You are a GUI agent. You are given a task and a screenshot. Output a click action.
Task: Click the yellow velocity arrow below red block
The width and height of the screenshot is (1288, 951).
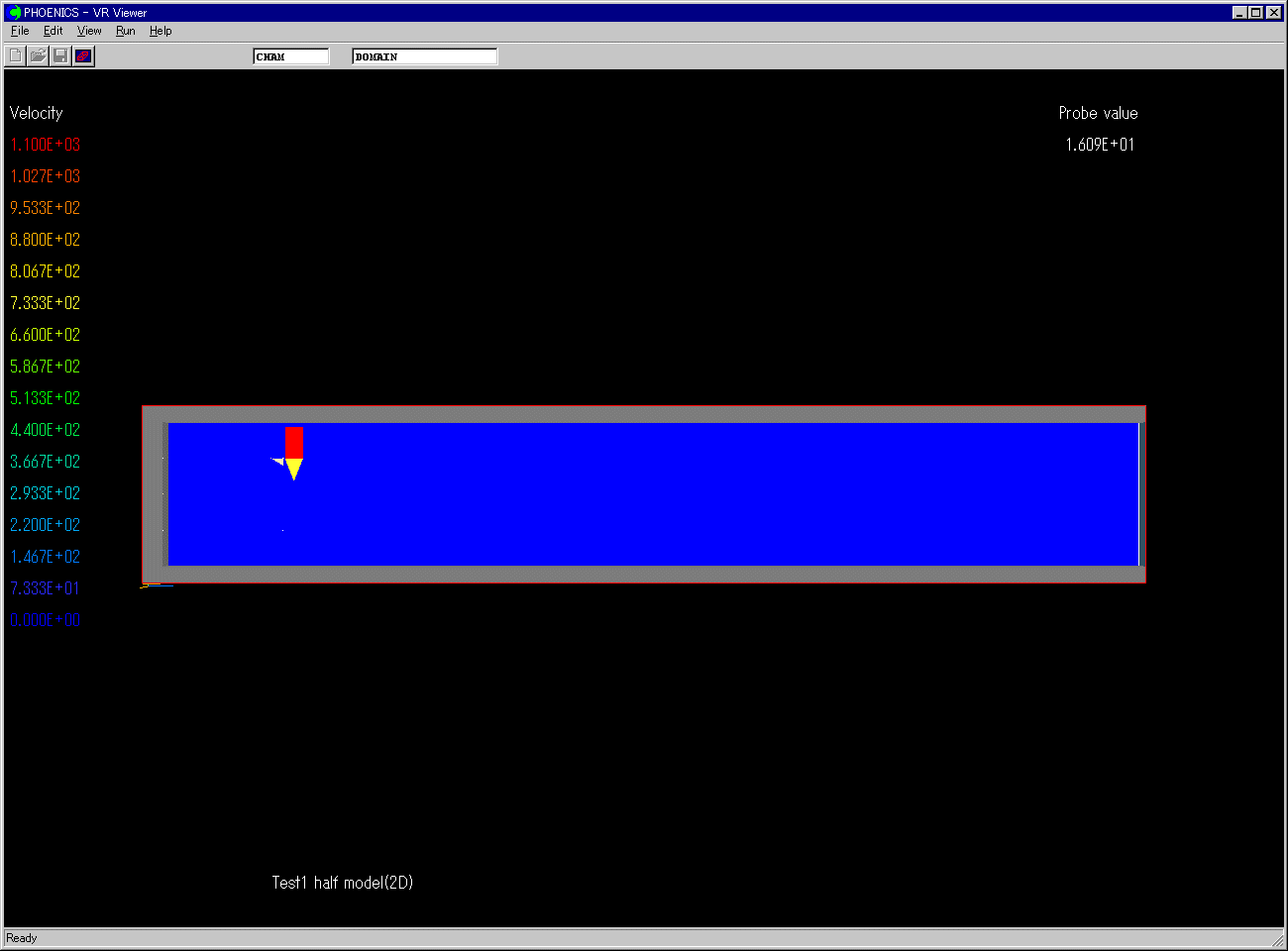coord(294,469)
